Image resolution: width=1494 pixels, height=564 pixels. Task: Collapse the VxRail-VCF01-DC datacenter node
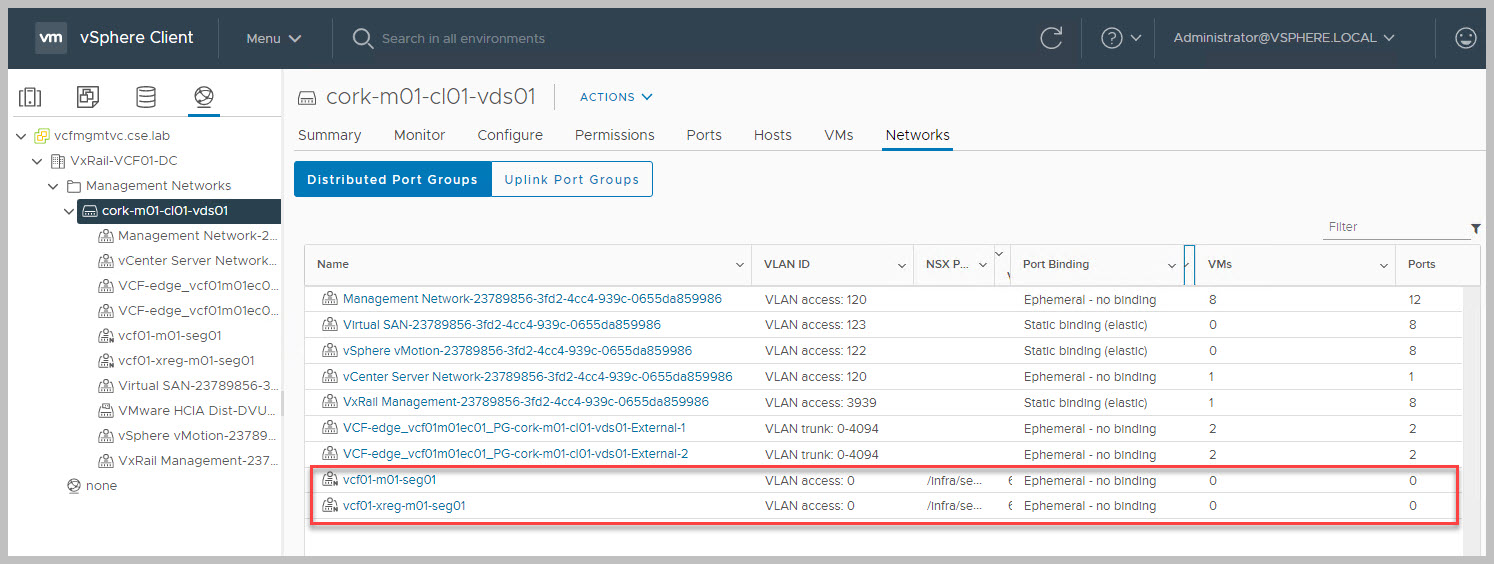pyautogui.click(x=38, y=161)
